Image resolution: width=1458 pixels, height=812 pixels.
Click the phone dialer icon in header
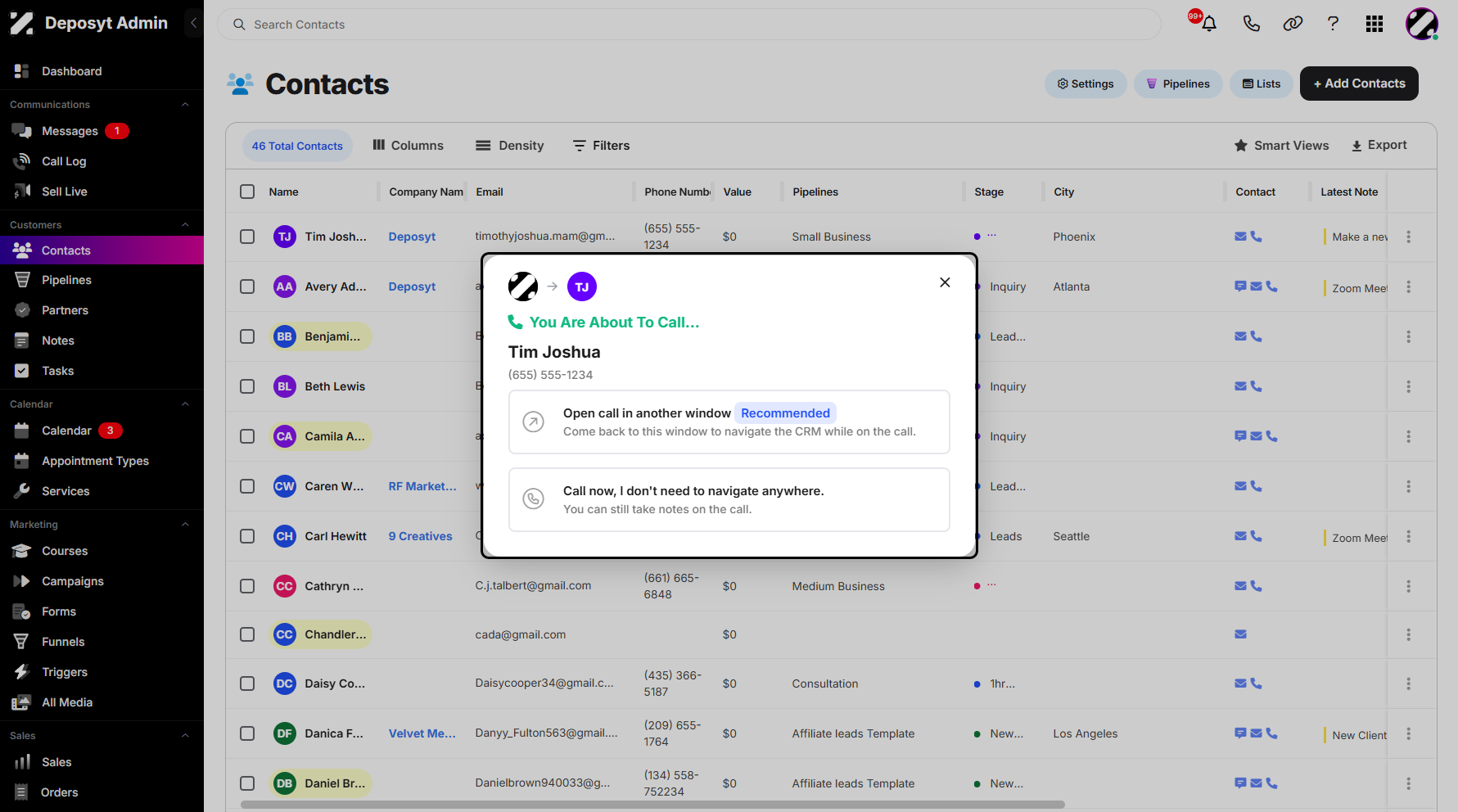(x=1251, y=24)
